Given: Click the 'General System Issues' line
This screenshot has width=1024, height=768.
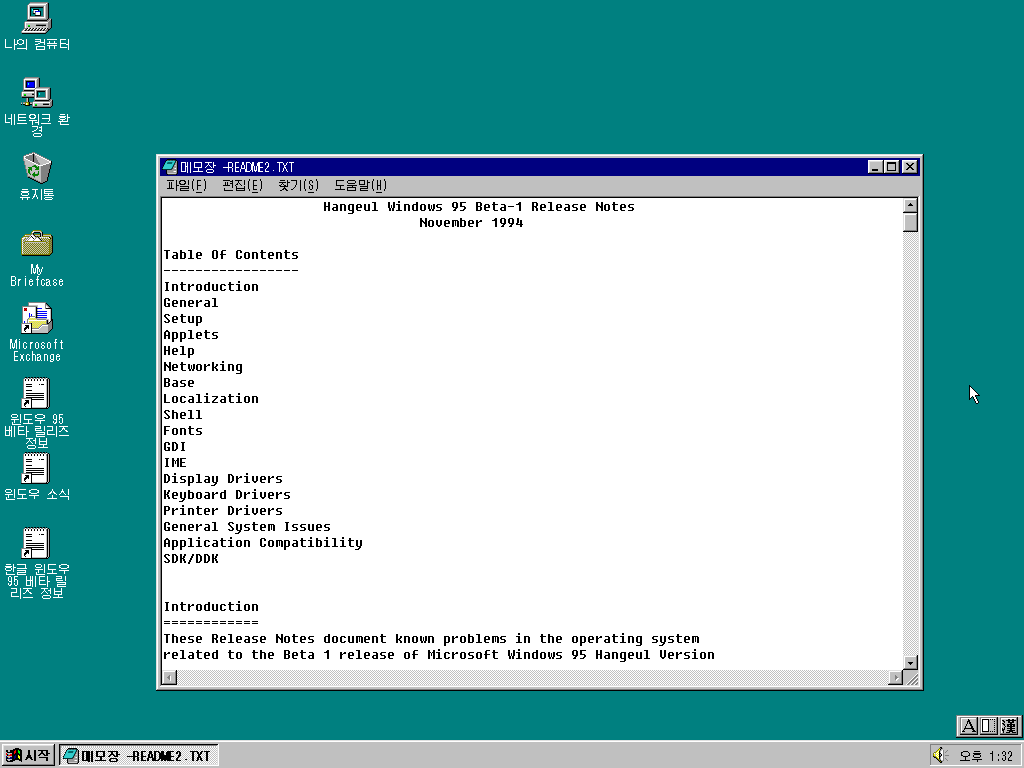Looking at the screenshot, I should pyautogui.click(x=247, y=527).
